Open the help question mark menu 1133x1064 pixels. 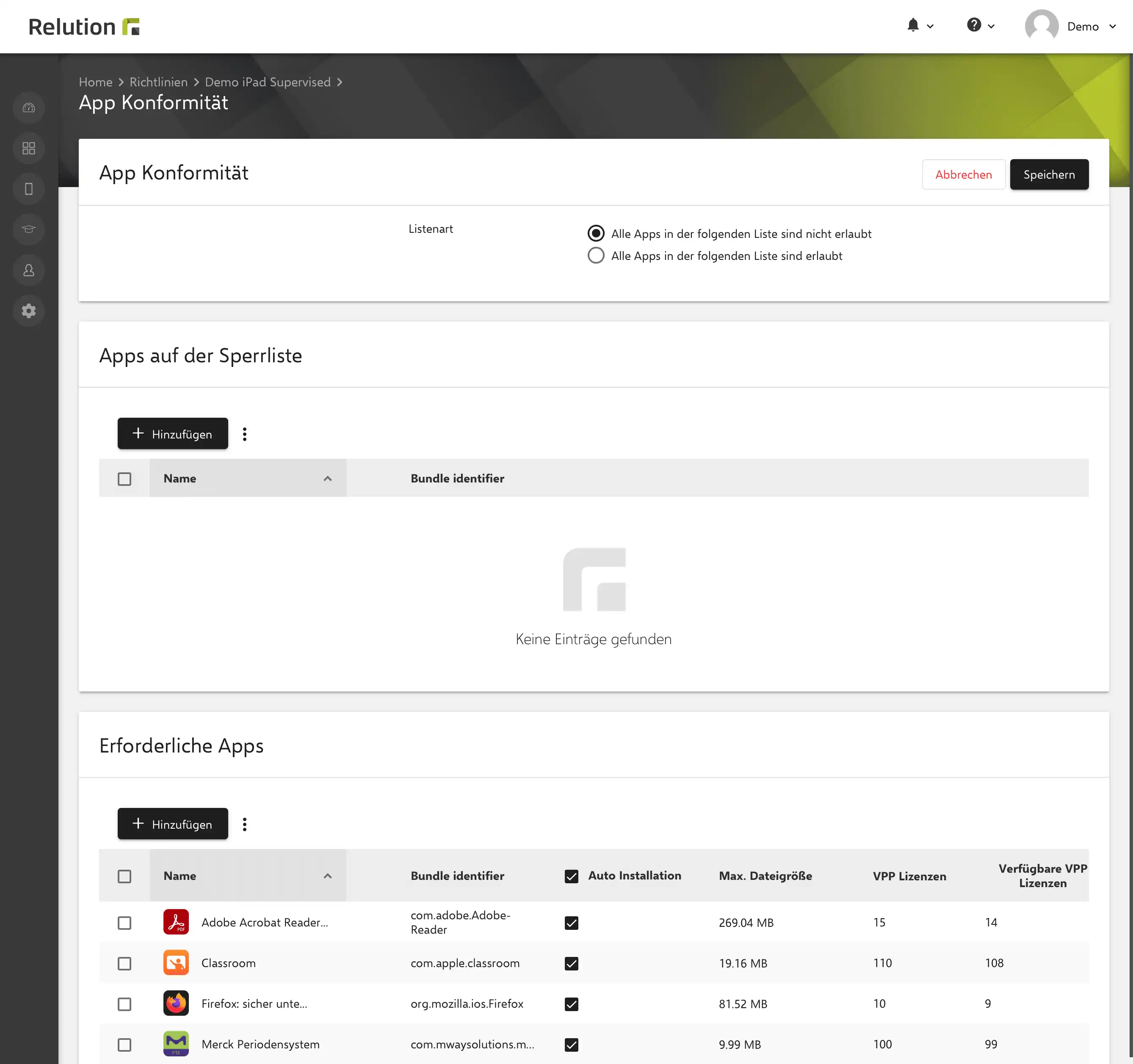tap(974, 25)
